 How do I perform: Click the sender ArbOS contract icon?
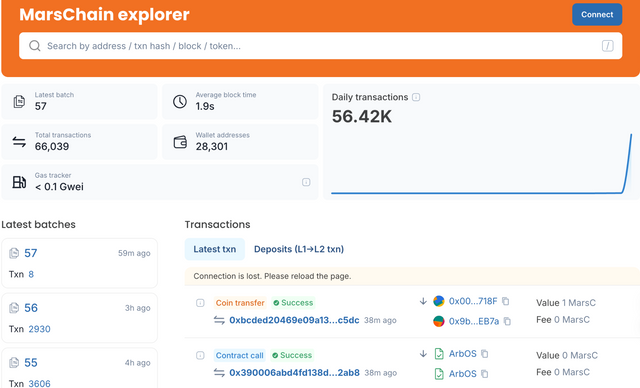pos(439,354)
